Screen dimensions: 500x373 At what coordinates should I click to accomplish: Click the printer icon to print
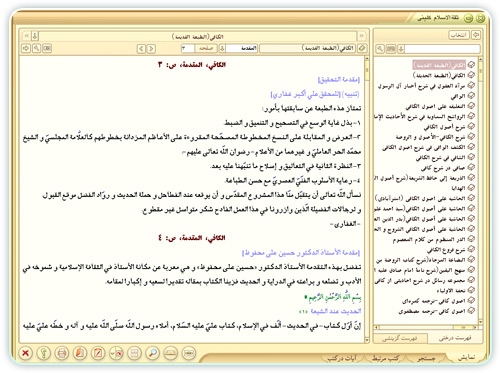(x=62, y=353)
